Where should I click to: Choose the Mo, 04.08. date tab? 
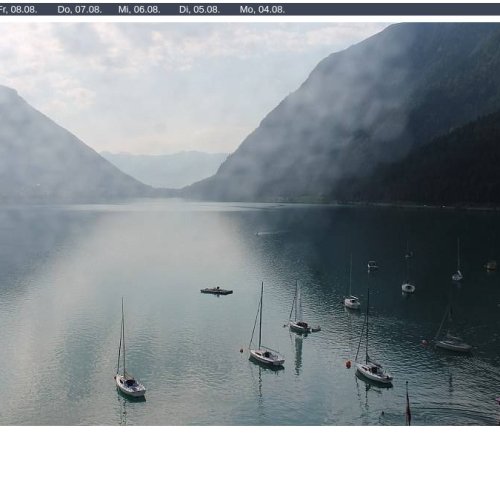[x=262, y=10]
